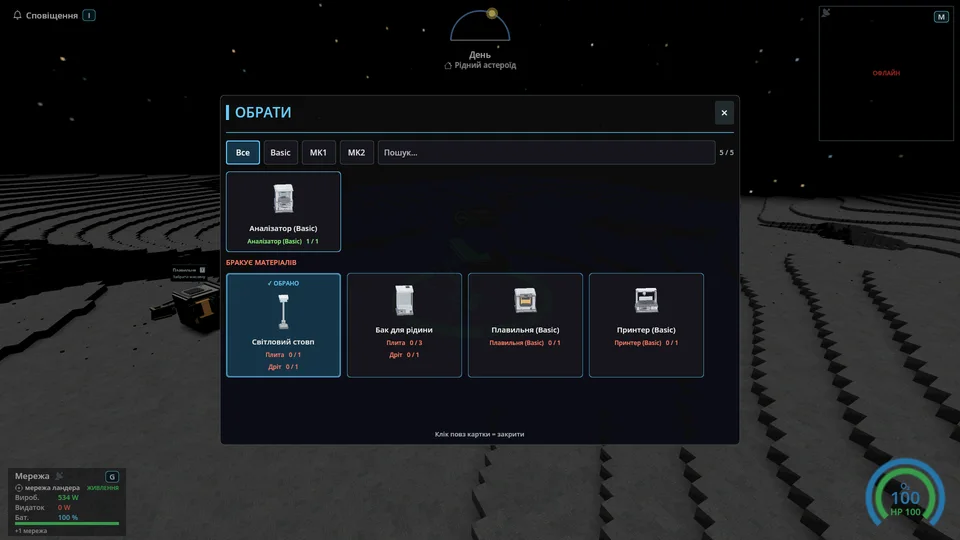Screen dimensions: 960x540
Task: Click the plug icon beside Мережа
Action: 59,476
